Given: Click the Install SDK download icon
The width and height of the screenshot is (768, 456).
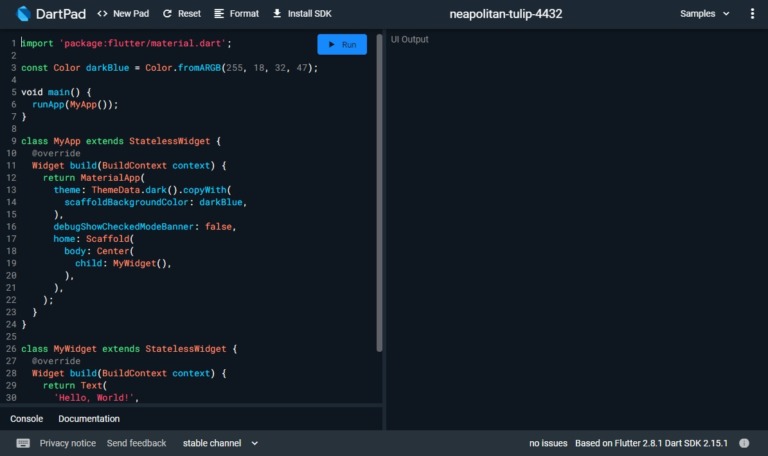Looking at the screenshot, I should (277, 14).
